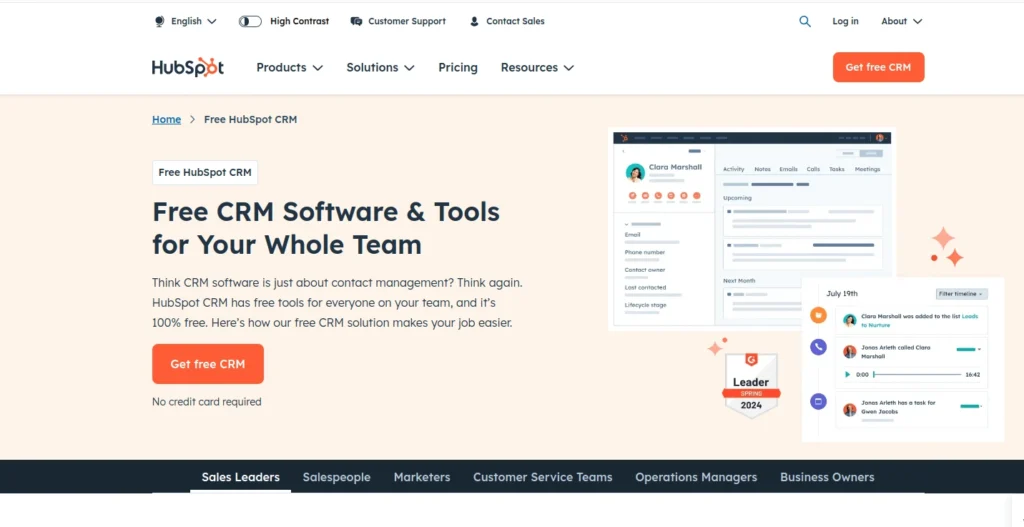Expand the About dropdown
The width and height of the screenshot is (1024, 527).
point(901,21)
